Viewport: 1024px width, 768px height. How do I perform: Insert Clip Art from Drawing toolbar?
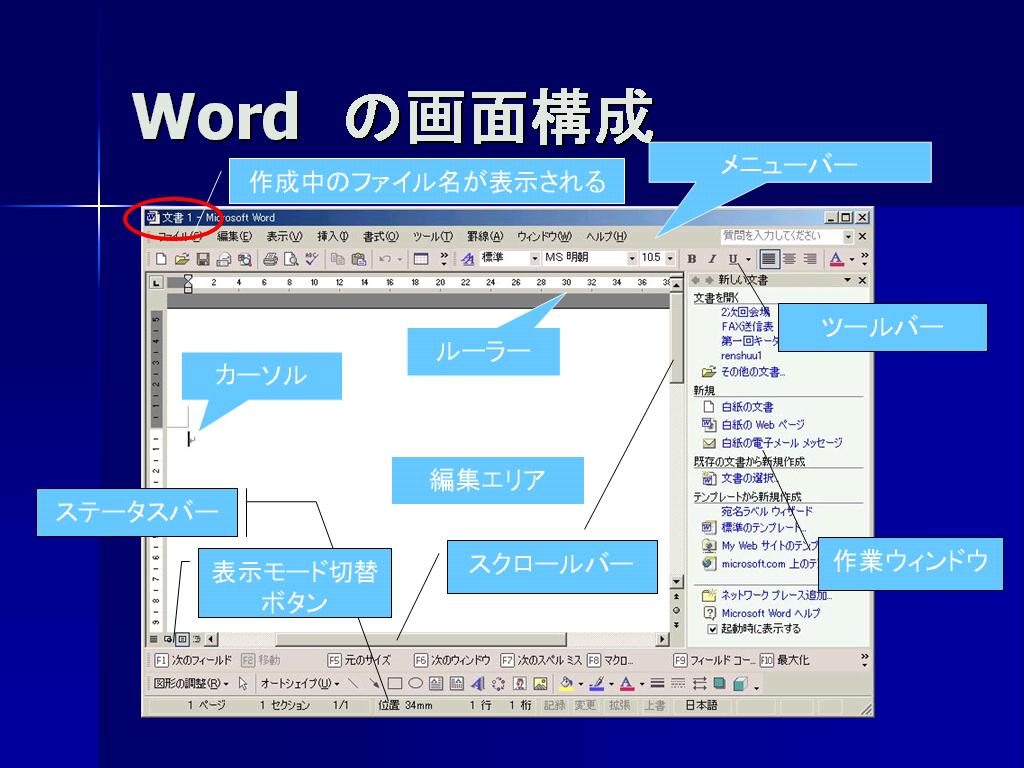520,684
